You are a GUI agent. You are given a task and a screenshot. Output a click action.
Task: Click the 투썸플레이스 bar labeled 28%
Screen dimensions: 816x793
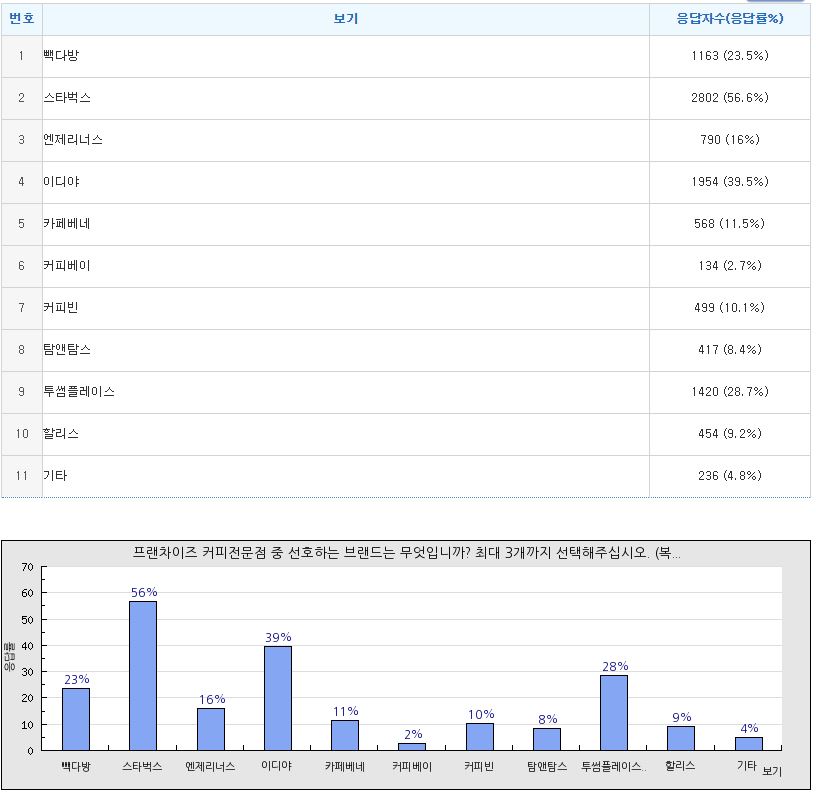coord(614,712)
